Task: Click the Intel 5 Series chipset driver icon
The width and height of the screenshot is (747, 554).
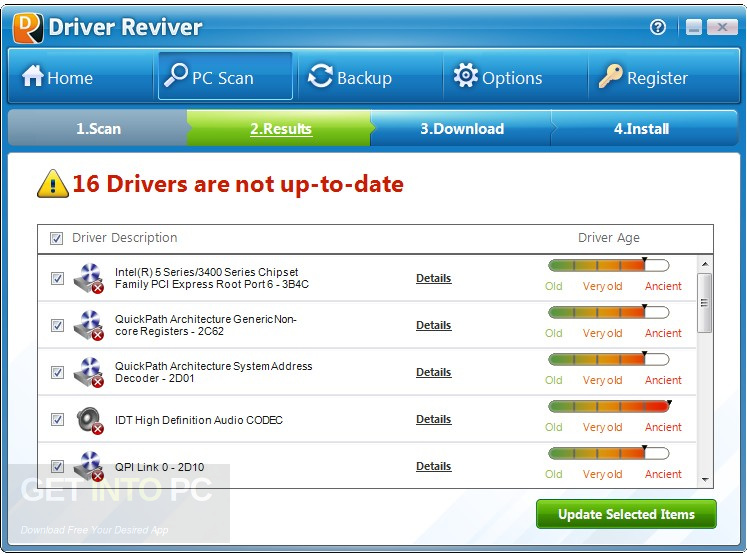Action: (89, 278)
